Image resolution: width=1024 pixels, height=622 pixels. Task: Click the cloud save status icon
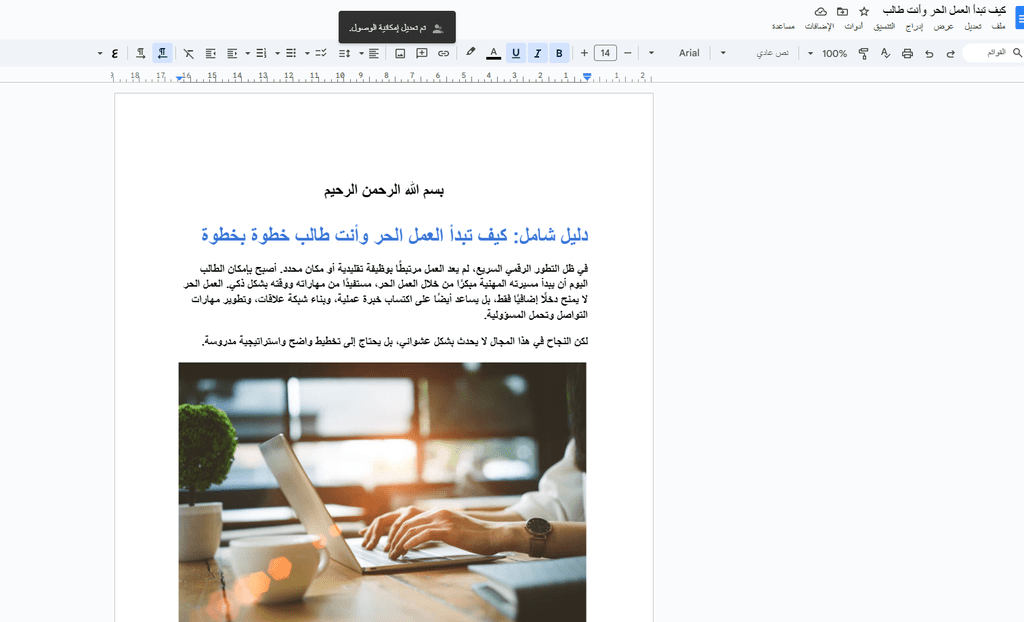pos(821,11)
